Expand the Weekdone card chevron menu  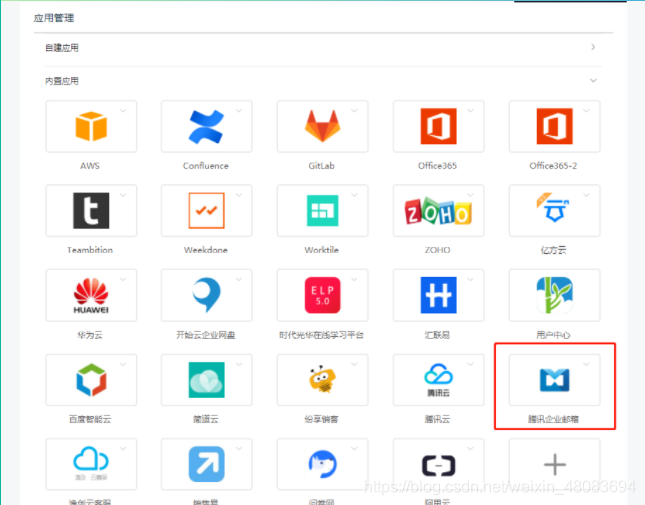click(239, 195)
